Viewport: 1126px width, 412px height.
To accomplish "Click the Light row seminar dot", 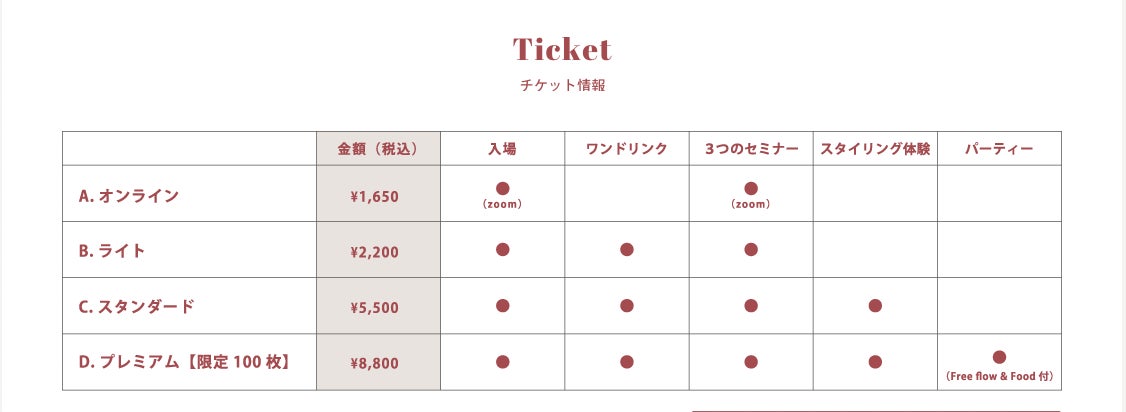I will coord(751,250).
